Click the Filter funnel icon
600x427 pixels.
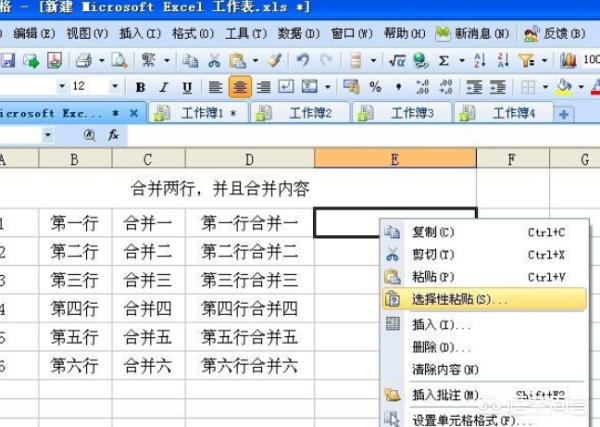527,60
